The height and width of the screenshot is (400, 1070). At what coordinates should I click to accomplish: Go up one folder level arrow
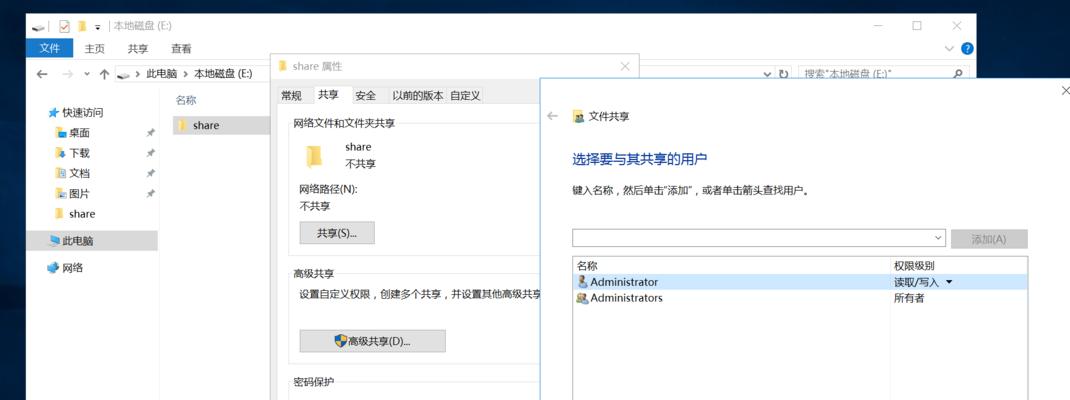tap(104, 74)
